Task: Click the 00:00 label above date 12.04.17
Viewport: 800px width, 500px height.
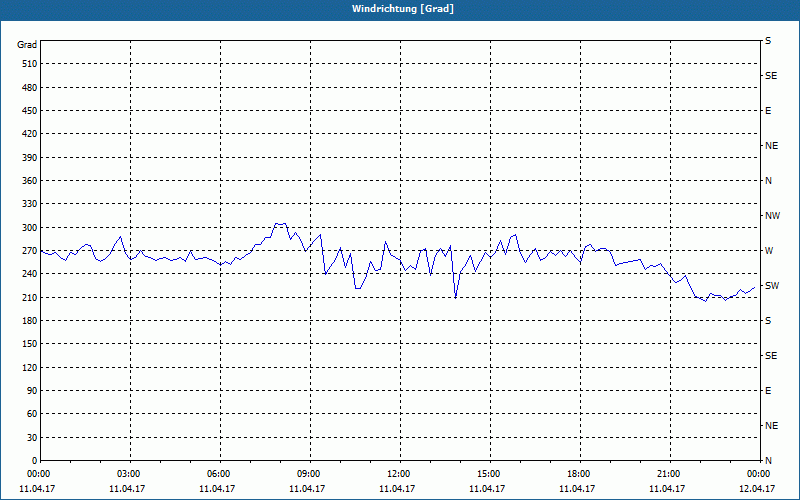Action: tap(760, 474)
